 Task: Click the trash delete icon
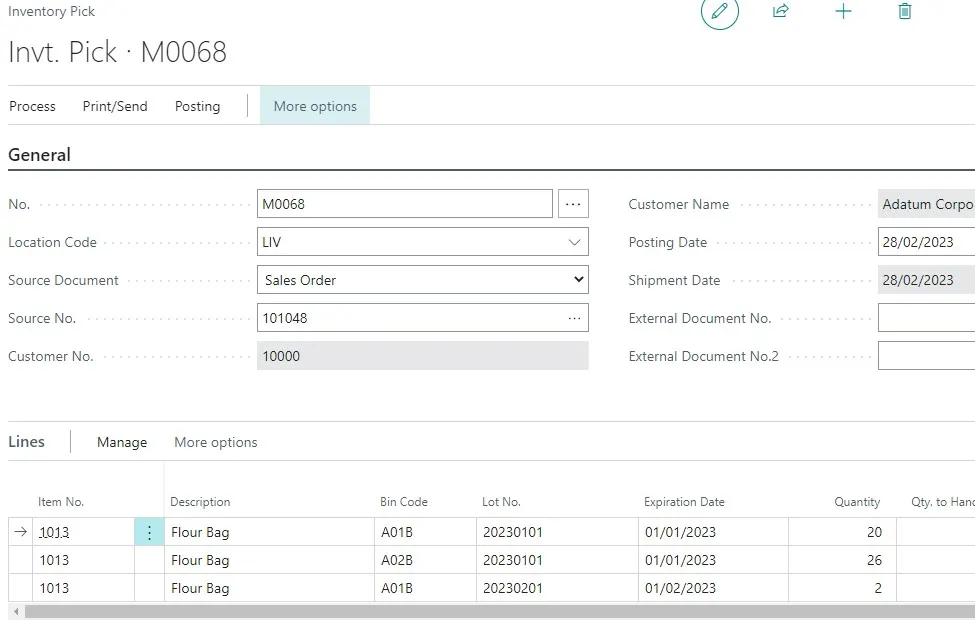(905, 11)
